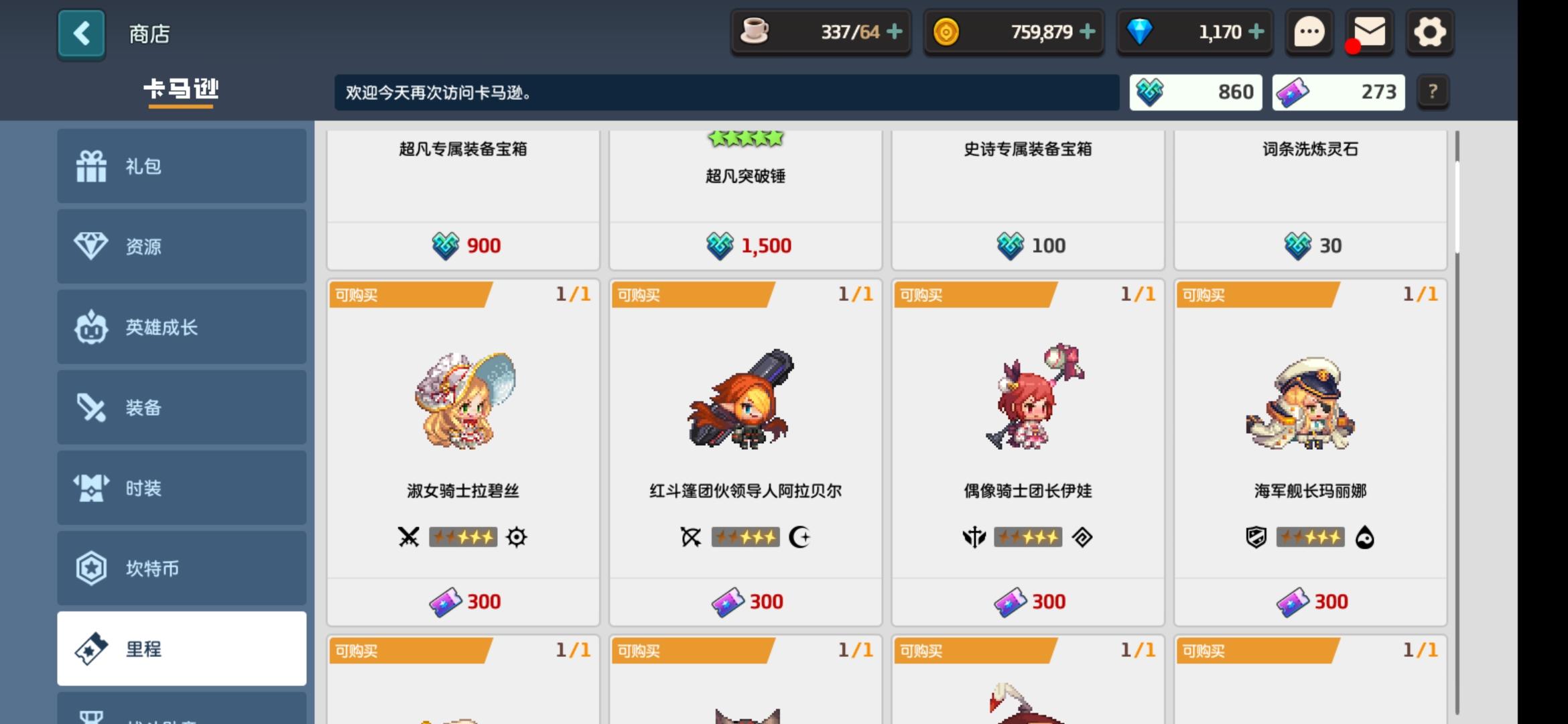Switch to the 坎特币 category

tap(182, 568)
